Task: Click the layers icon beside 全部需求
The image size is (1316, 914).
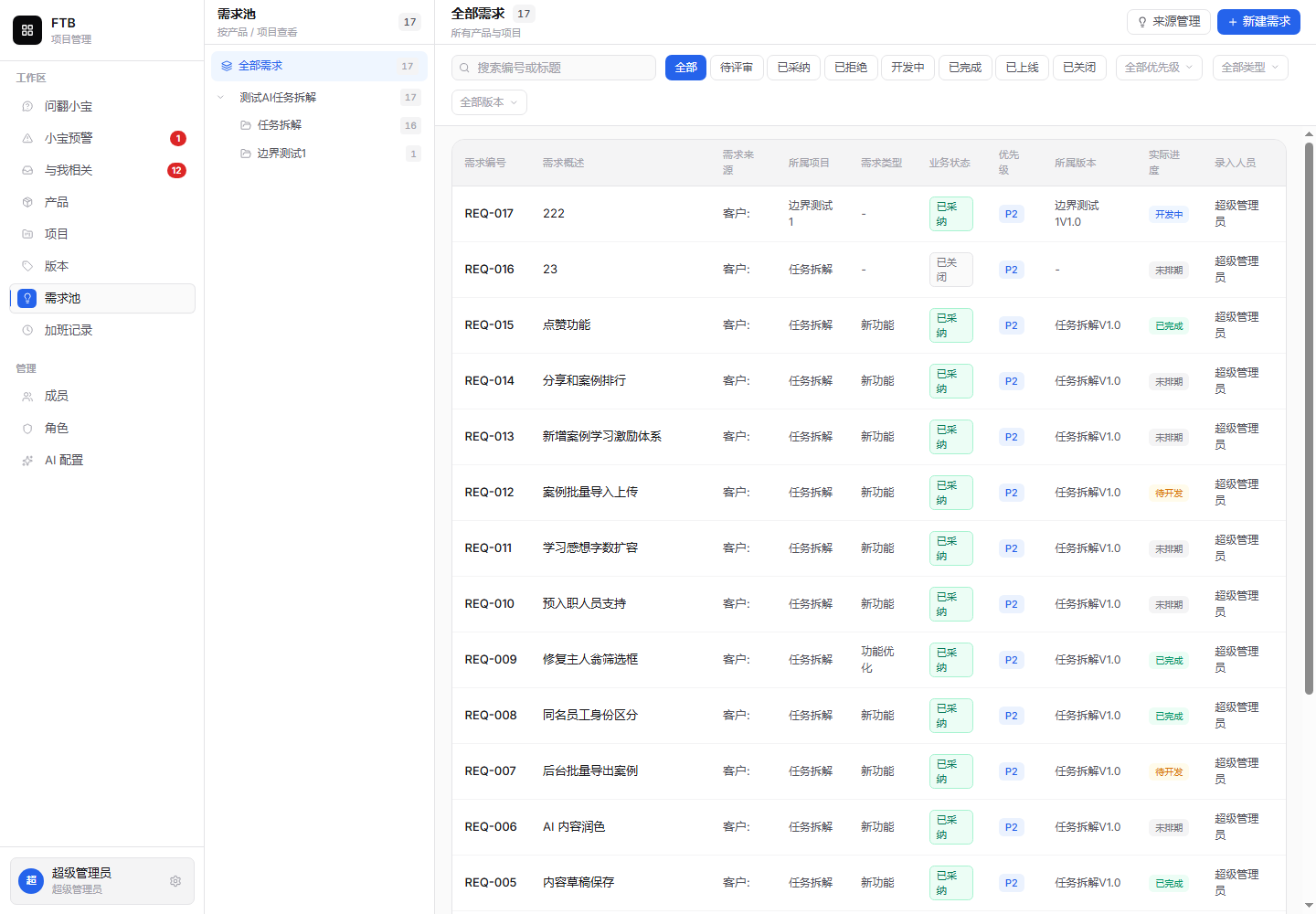Action: click(227, 66)
